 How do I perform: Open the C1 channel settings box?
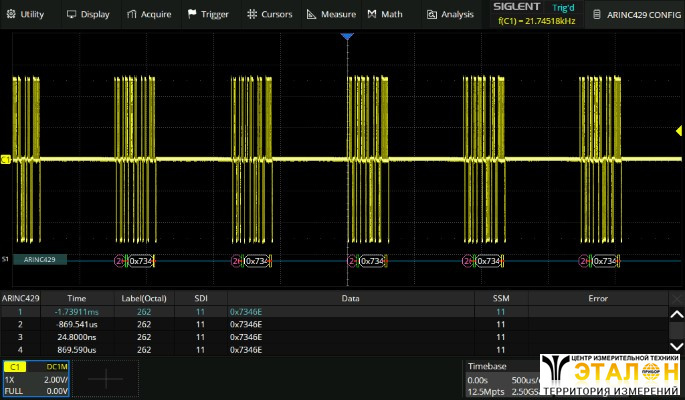pyautogui.click(x=36, y=378)
